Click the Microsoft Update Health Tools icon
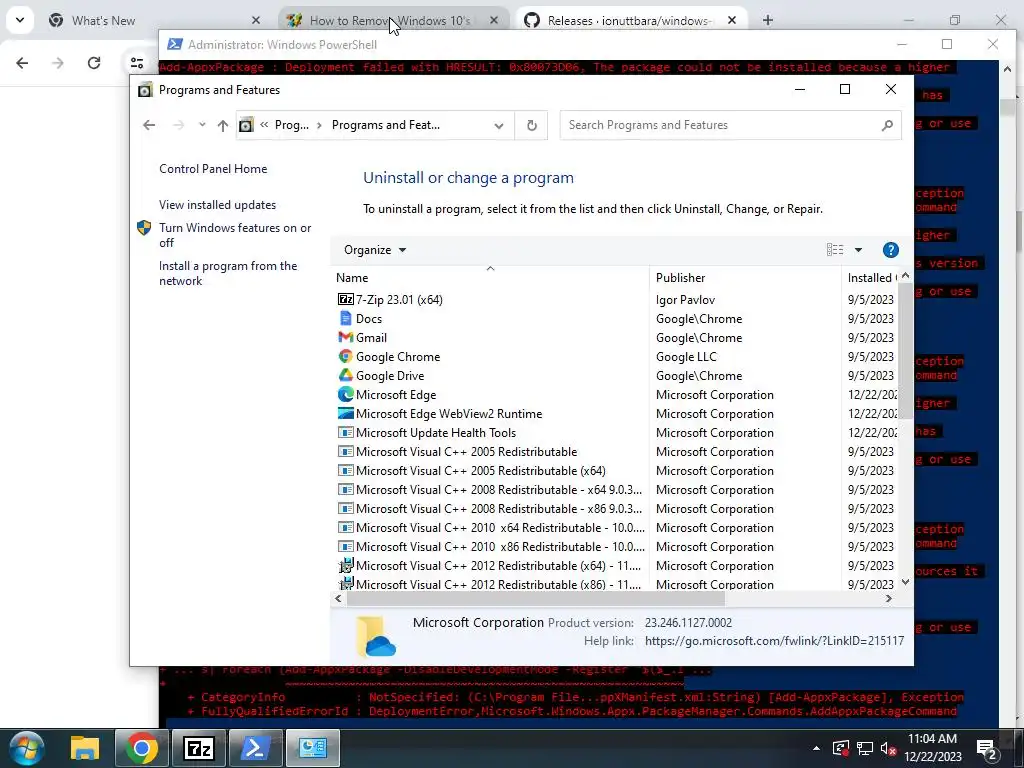The height and width of the screenshot is (768, 1024). tap(345, 432)
